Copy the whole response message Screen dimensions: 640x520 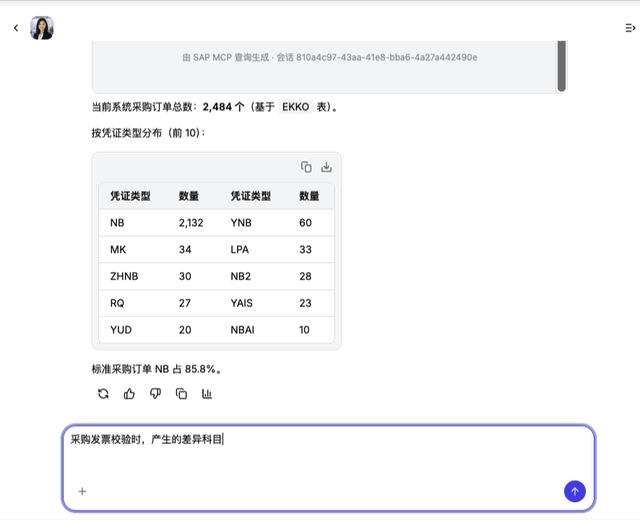[181, 394]
